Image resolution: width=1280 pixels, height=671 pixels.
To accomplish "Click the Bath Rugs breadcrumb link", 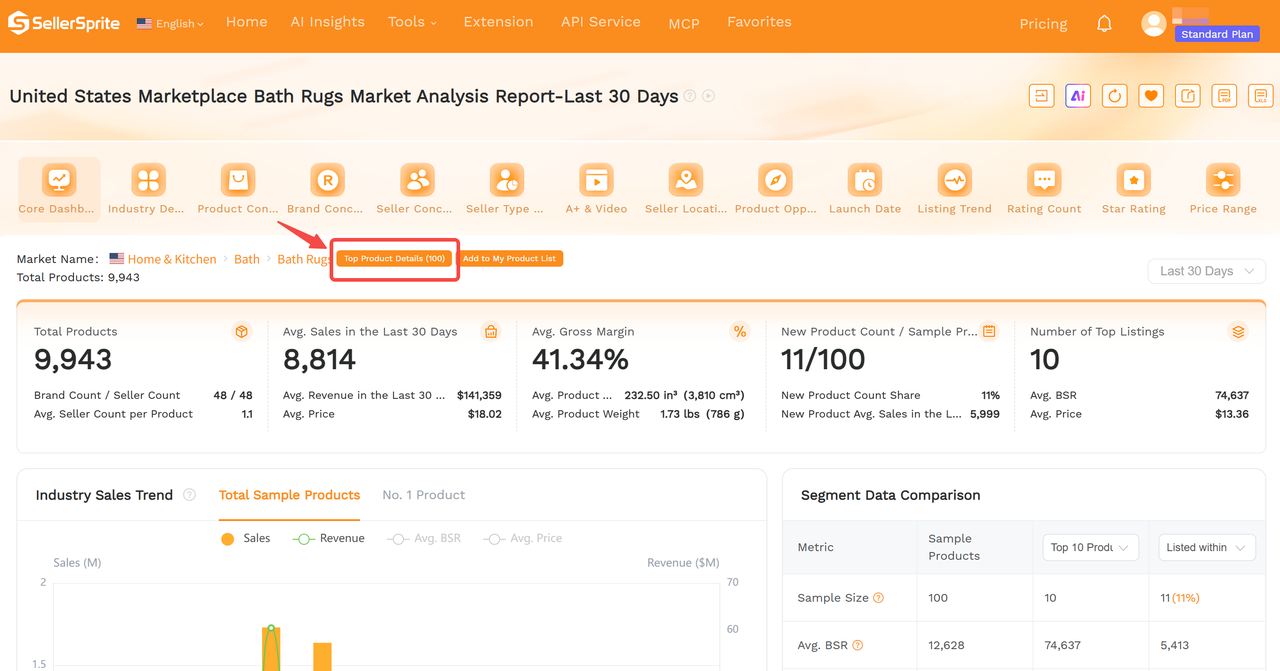I will click(304, 259).
